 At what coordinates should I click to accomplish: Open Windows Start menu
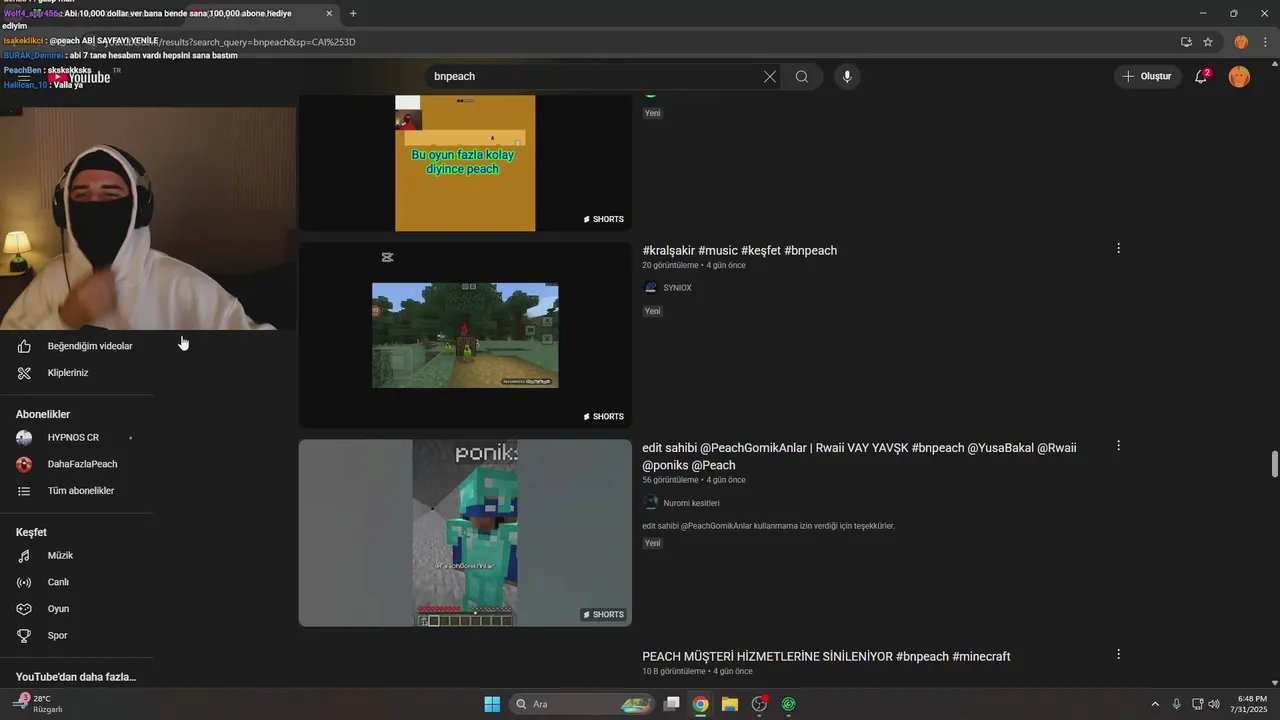pyautogui.click(x=492, y=704)
